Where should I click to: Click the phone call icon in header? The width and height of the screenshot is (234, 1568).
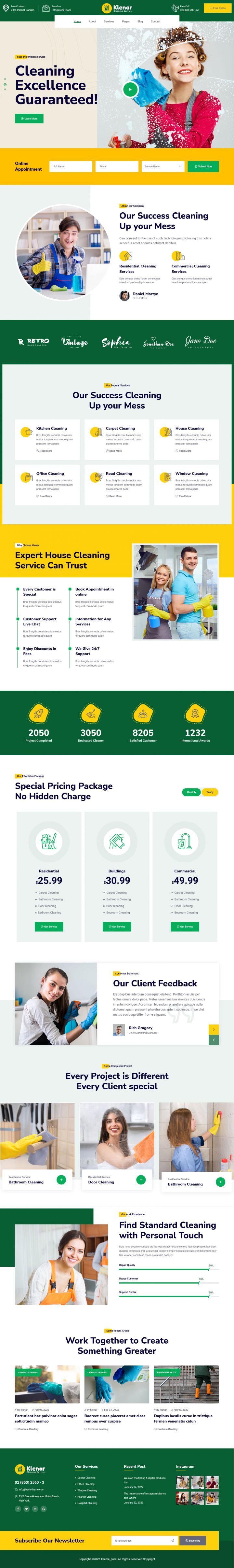tap(175, 8)
